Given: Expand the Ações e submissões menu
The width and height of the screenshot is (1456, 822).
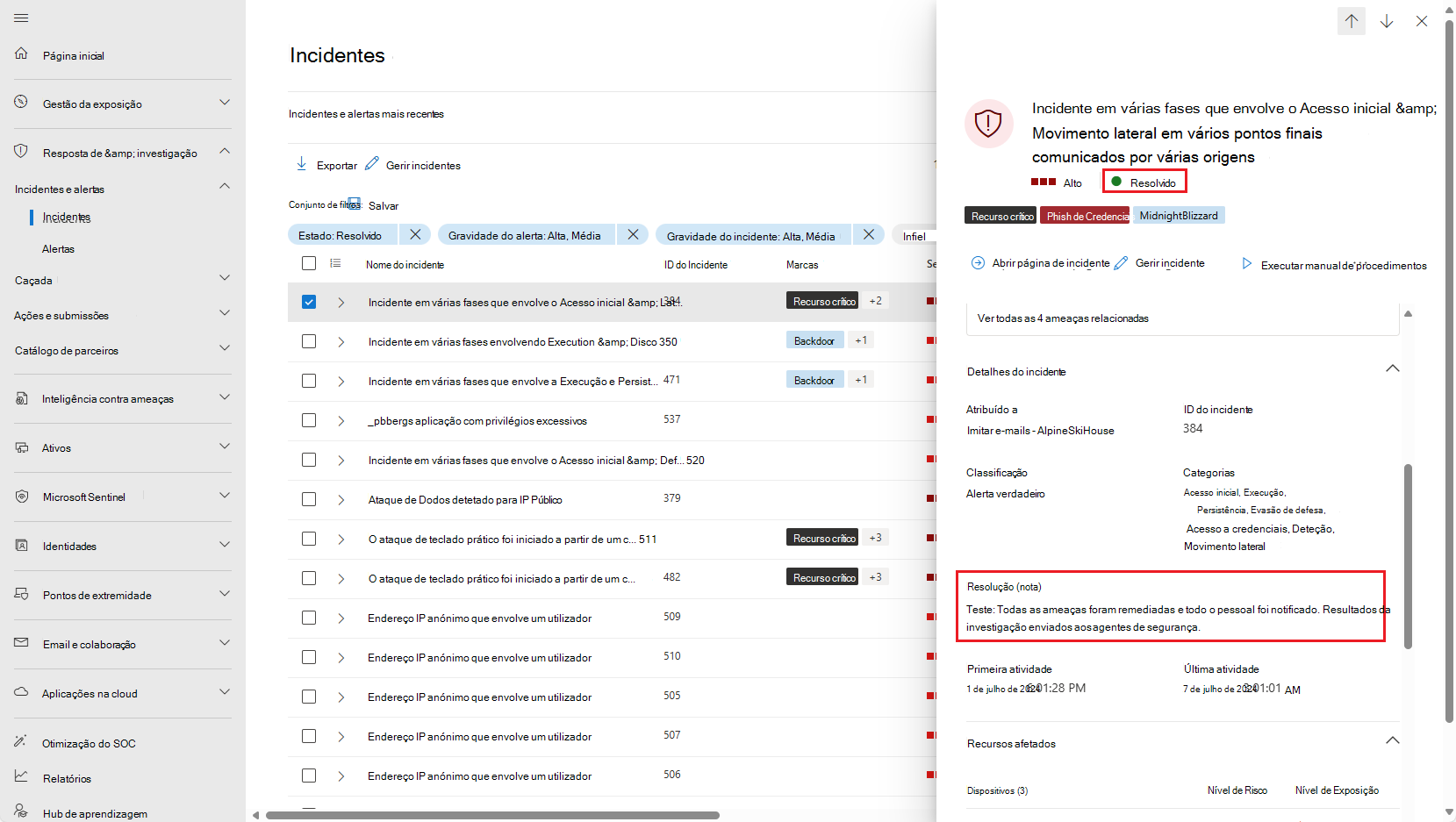Looking at the screenshot, I should [225, 313].
